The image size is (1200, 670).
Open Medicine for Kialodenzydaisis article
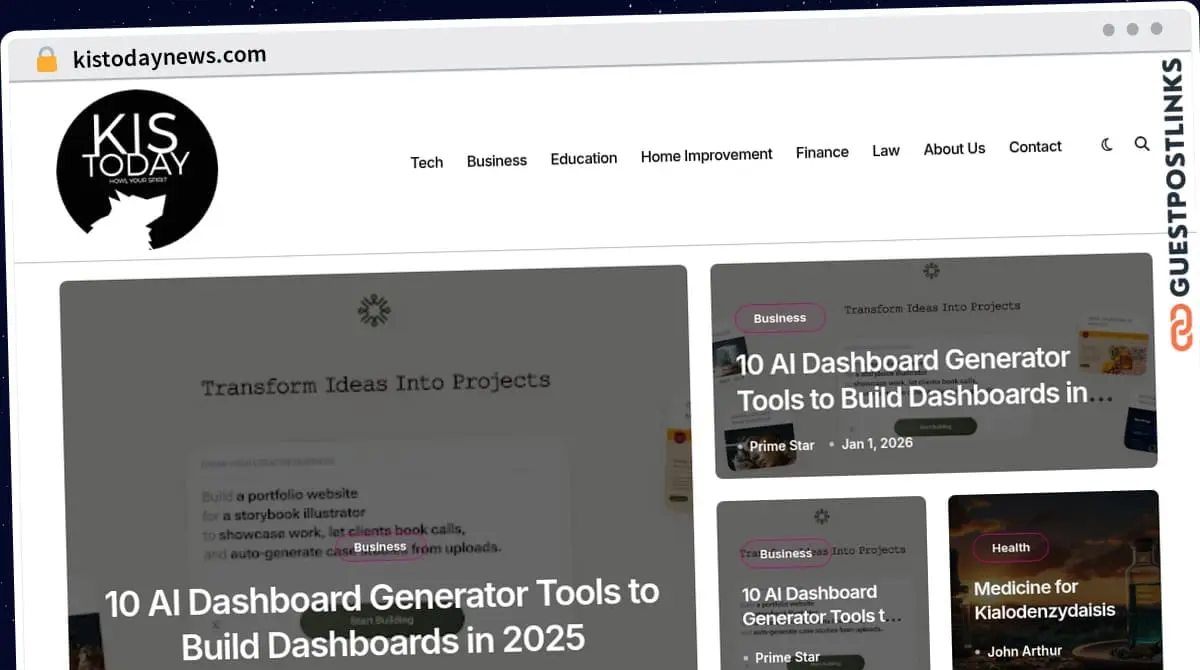click(1044, 599)
